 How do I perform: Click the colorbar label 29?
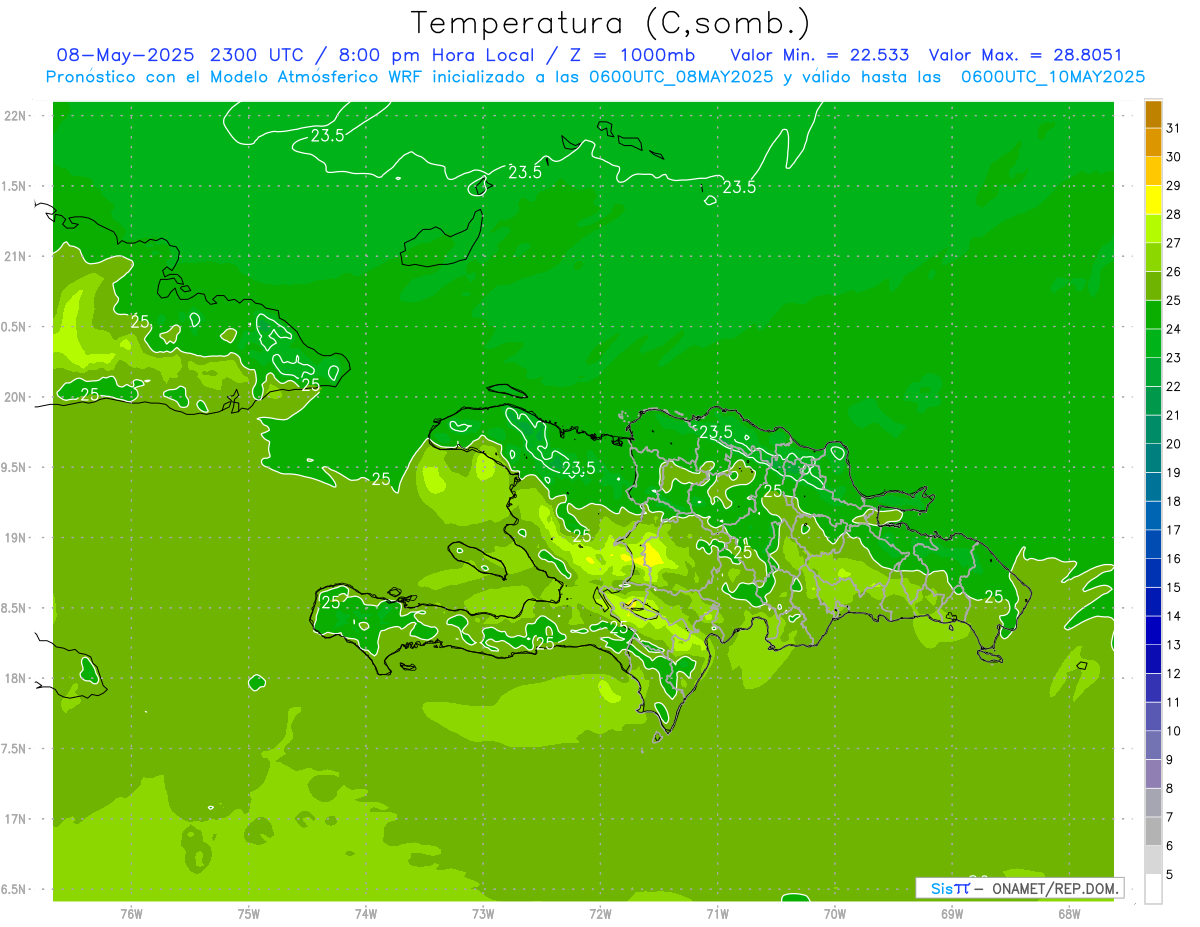pyautogui.click(x=1173, y=186)
